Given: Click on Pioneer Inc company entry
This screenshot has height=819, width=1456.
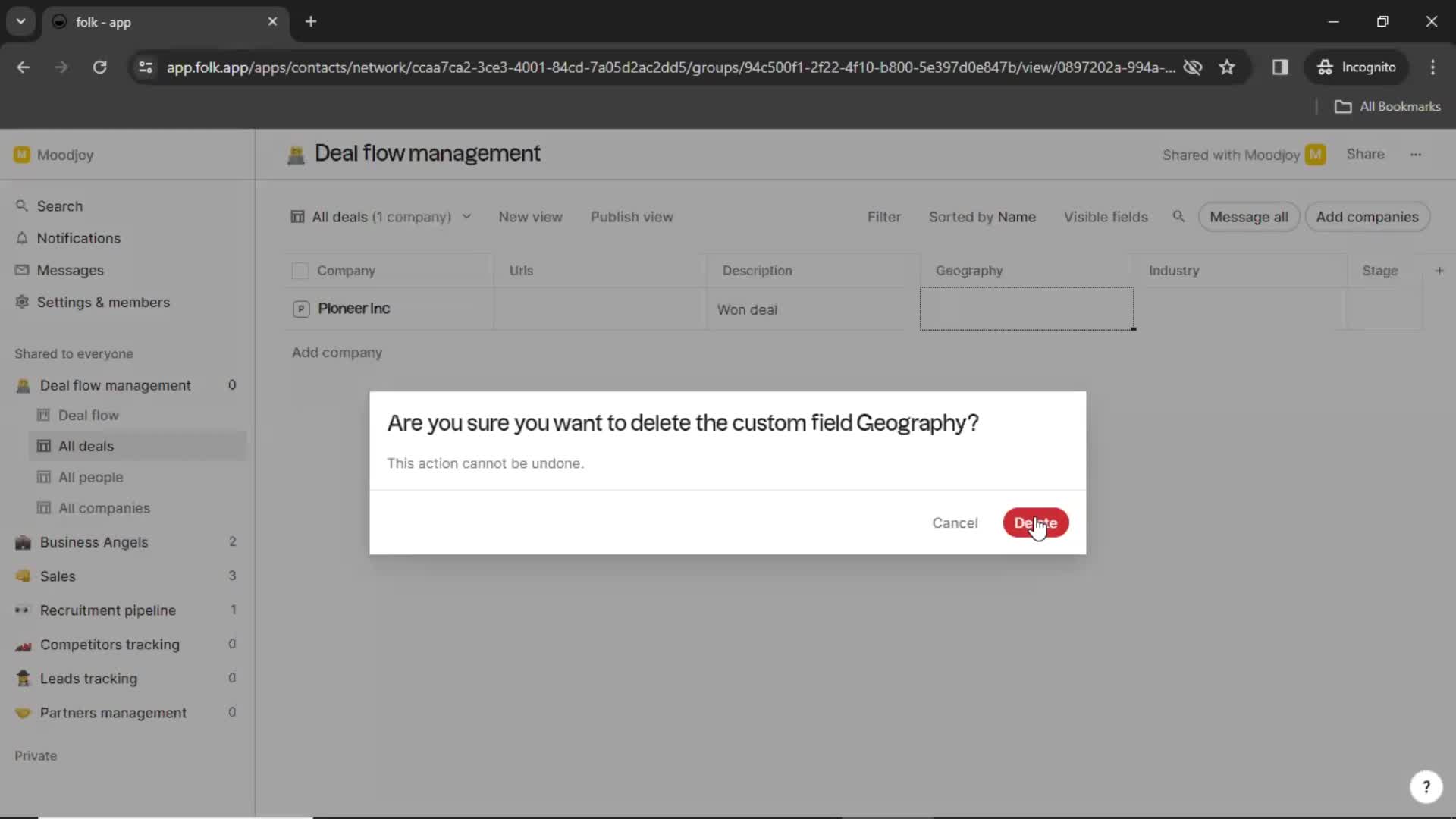Looking at the screenshot, I should coord(353,308).
